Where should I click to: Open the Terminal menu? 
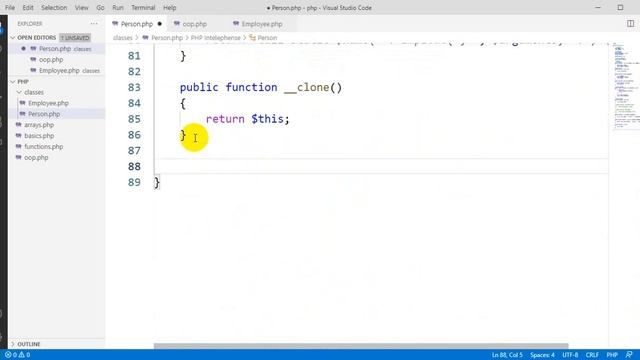[143, 7]
